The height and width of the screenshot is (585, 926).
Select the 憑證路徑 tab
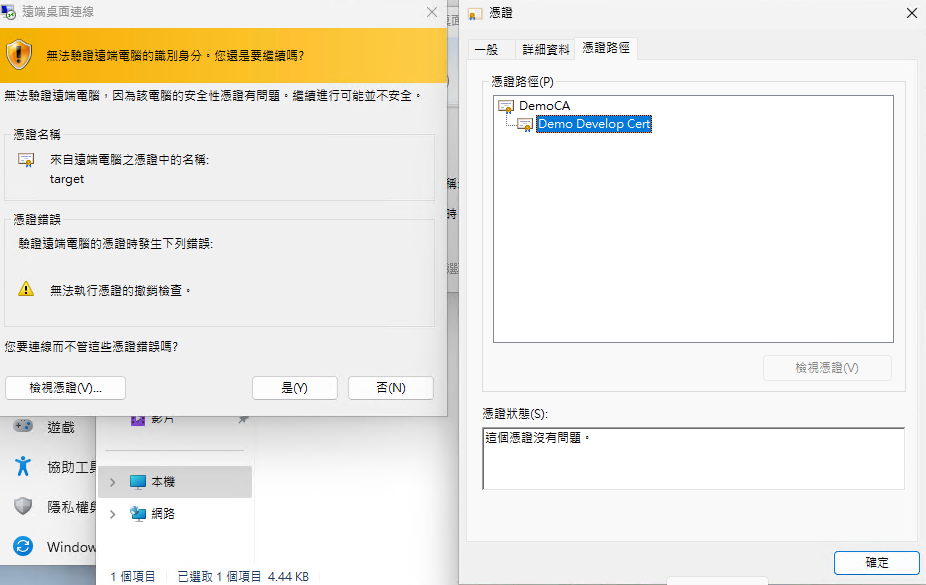(606, 48)
